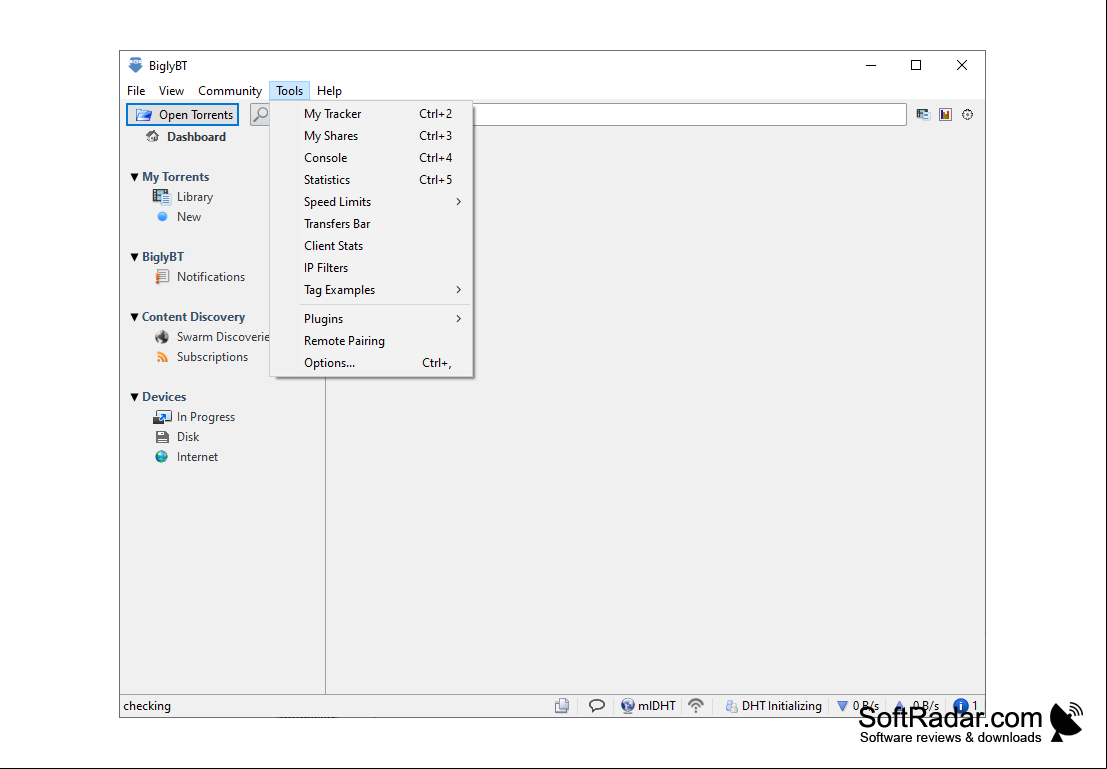The width and height of the screenshot is (1107, 769).
Task: Collapse the Content Discovery section
Action: click(x=134, y=317)
